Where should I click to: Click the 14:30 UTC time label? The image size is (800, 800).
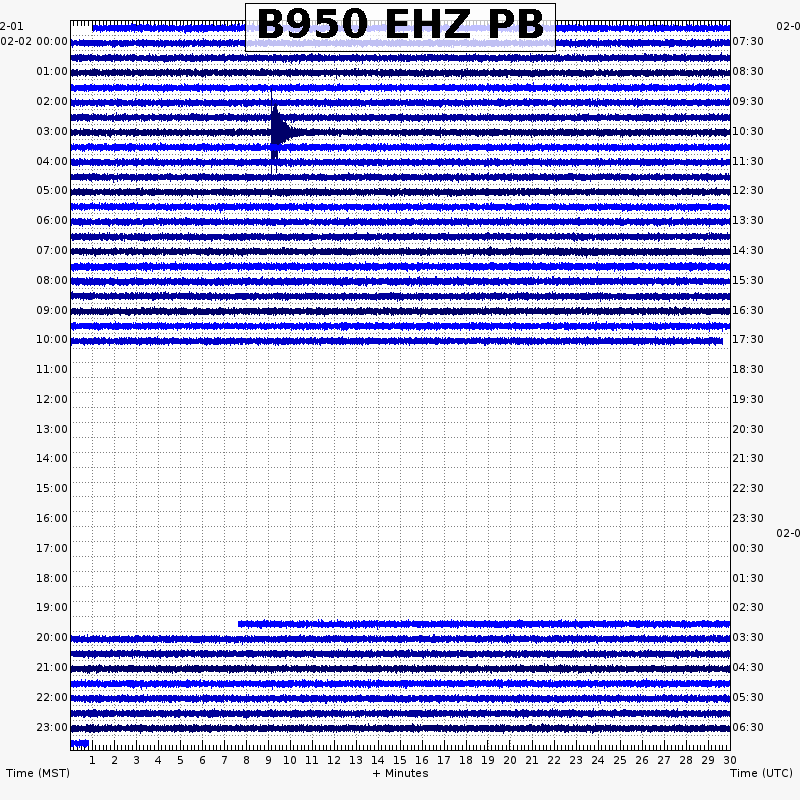(748, 251)
